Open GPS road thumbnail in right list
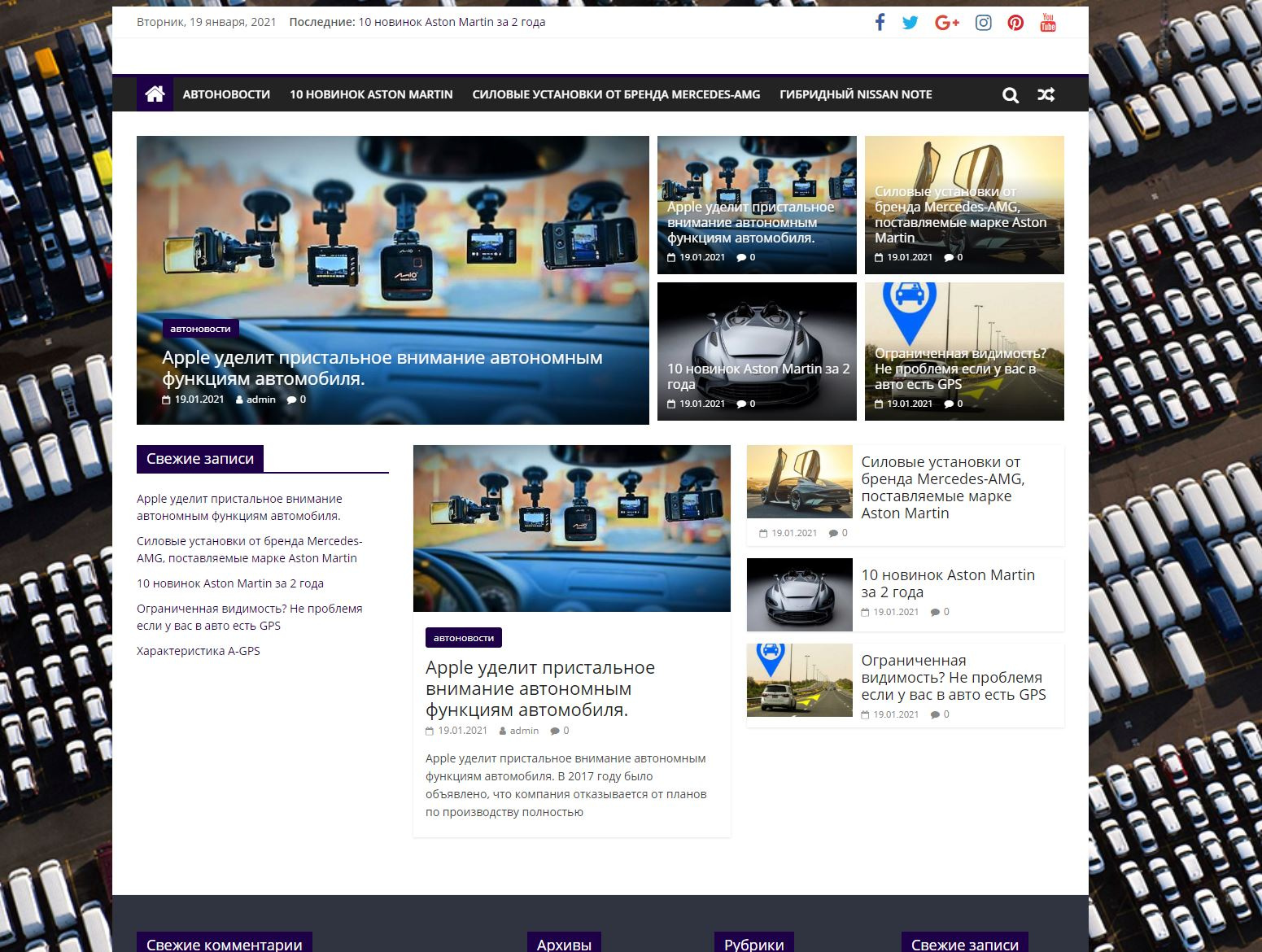The width and height of the screenshot is (1262, 952). pyautogui.click(x=800, y=680)
